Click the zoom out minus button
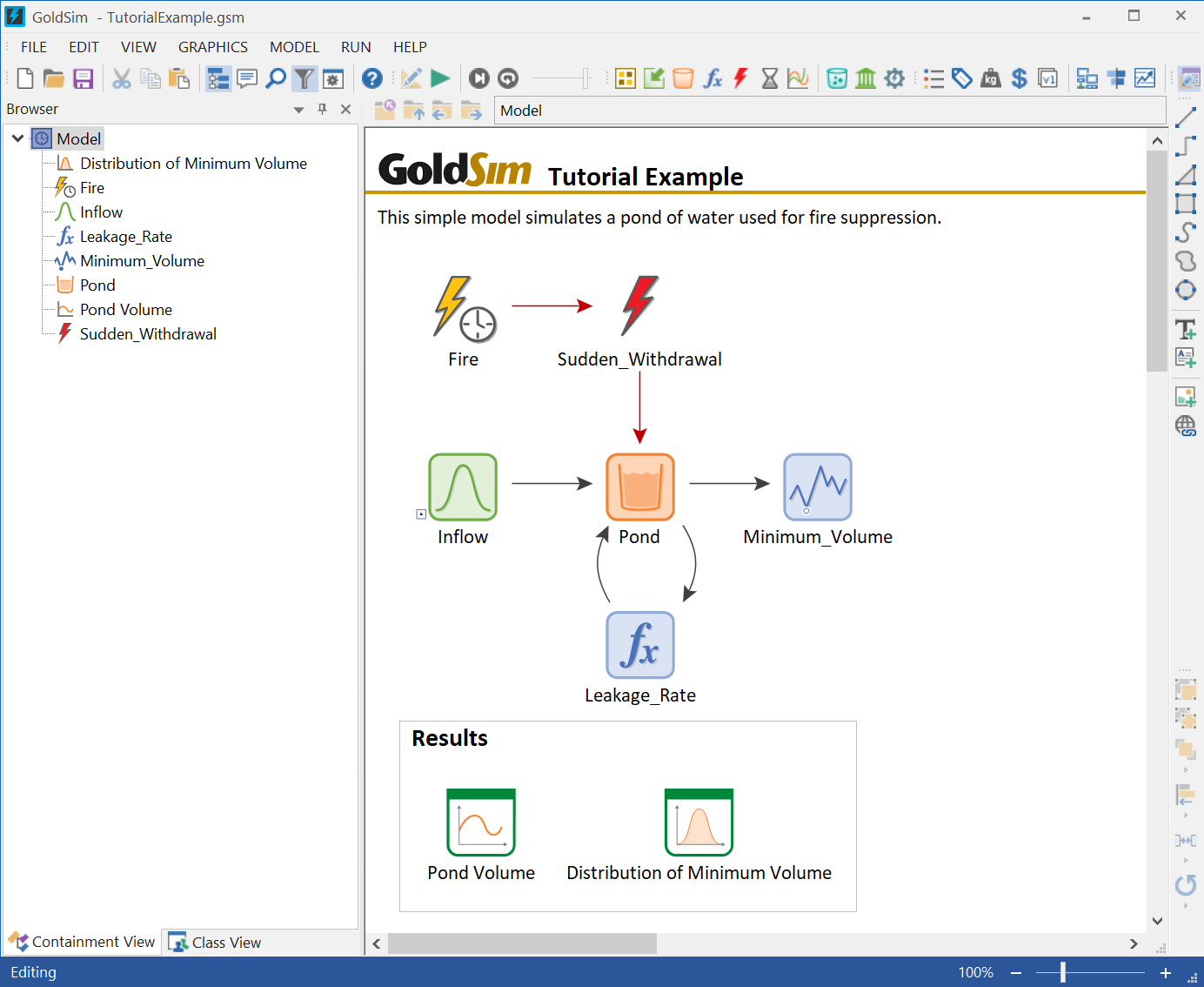The height and width of the screenshot is (987, 1204). (1015, 972)
